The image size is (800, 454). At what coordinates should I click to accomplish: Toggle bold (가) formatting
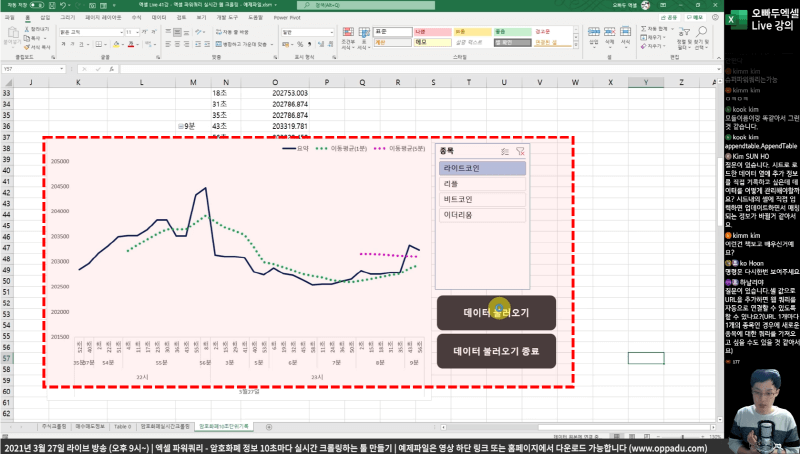(x=63, y=44)
